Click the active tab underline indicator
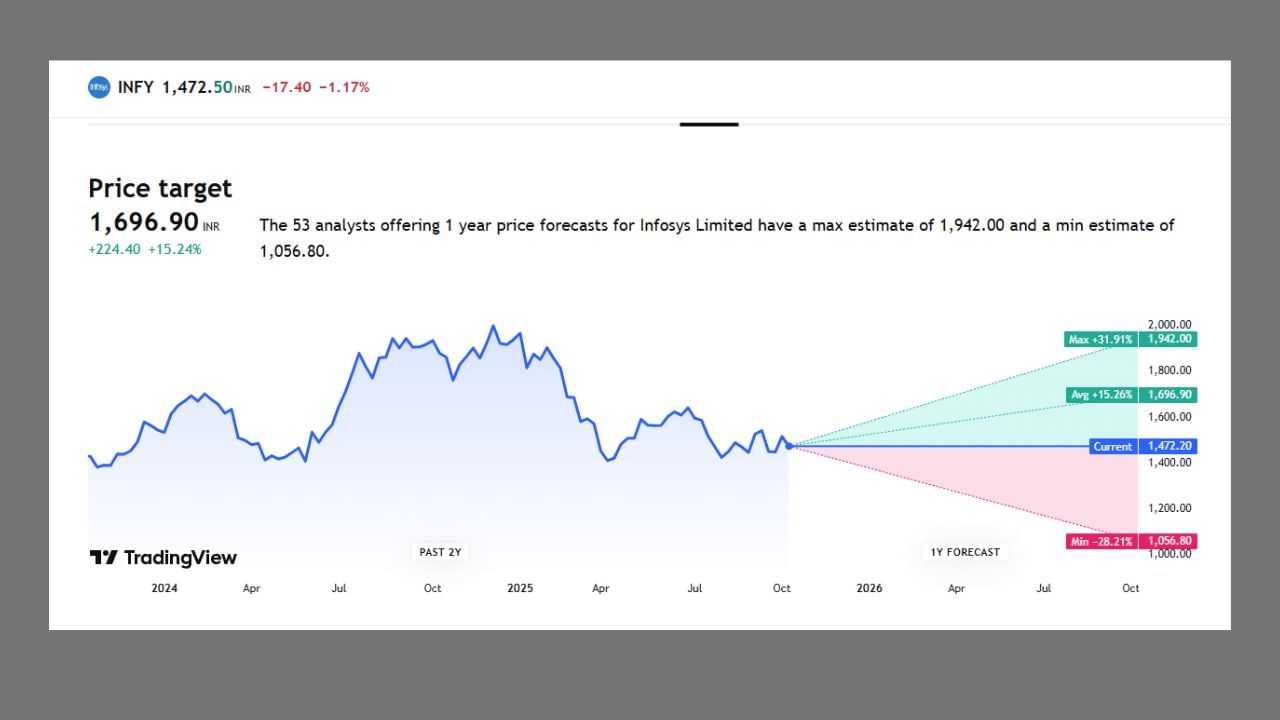This screenshot has width=1280, height=720. pyautogui.click(x=709, y=124)
